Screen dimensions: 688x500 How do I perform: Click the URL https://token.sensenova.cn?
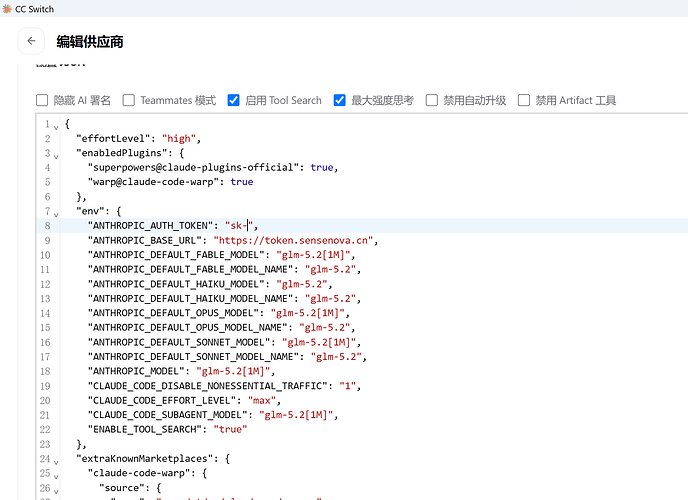pos(293,240)
